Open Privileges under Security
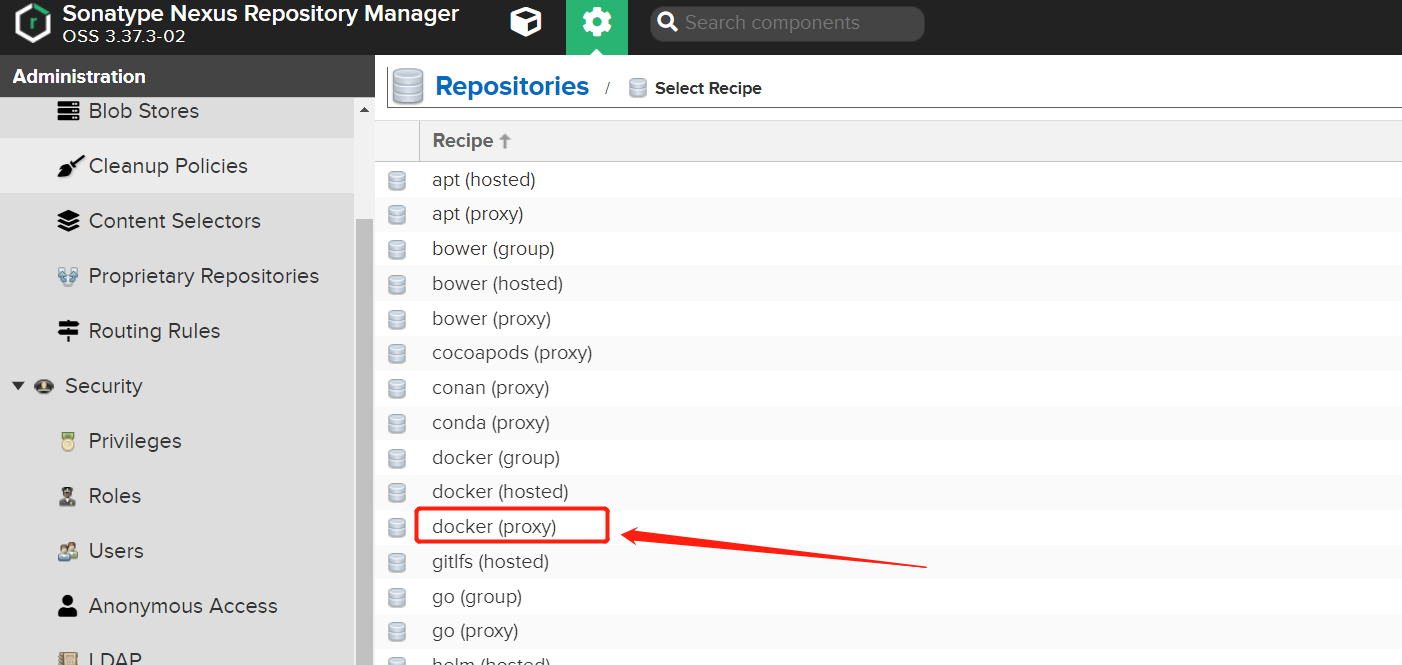Screen dimensions: 1402x665 tap(135, 441)
